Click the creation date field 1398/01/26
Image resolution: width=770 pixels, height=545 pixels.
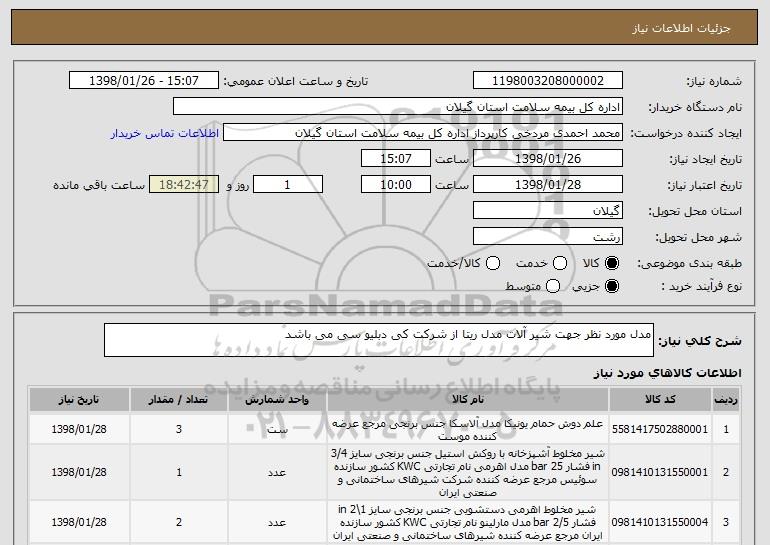point(548,159)
